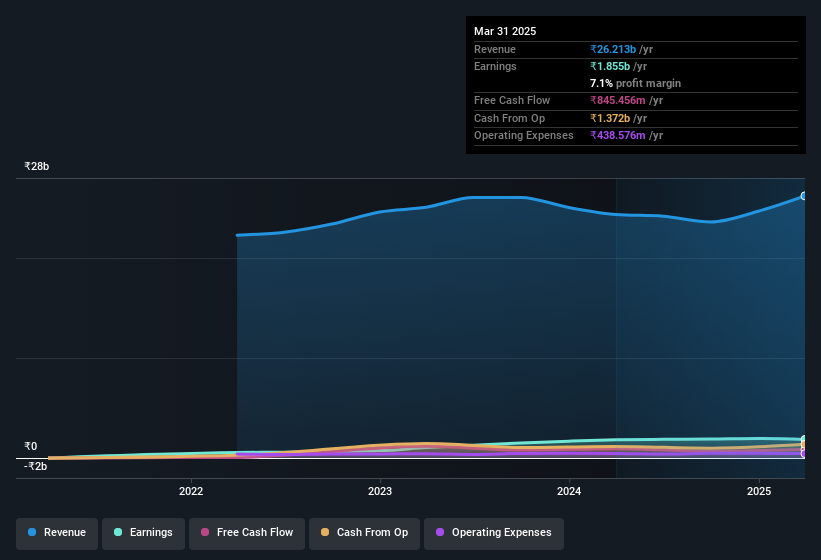Toggle the Free Cash Flow legend button
The width and height of the screenshot is (821, 560).
click(247, 533)
